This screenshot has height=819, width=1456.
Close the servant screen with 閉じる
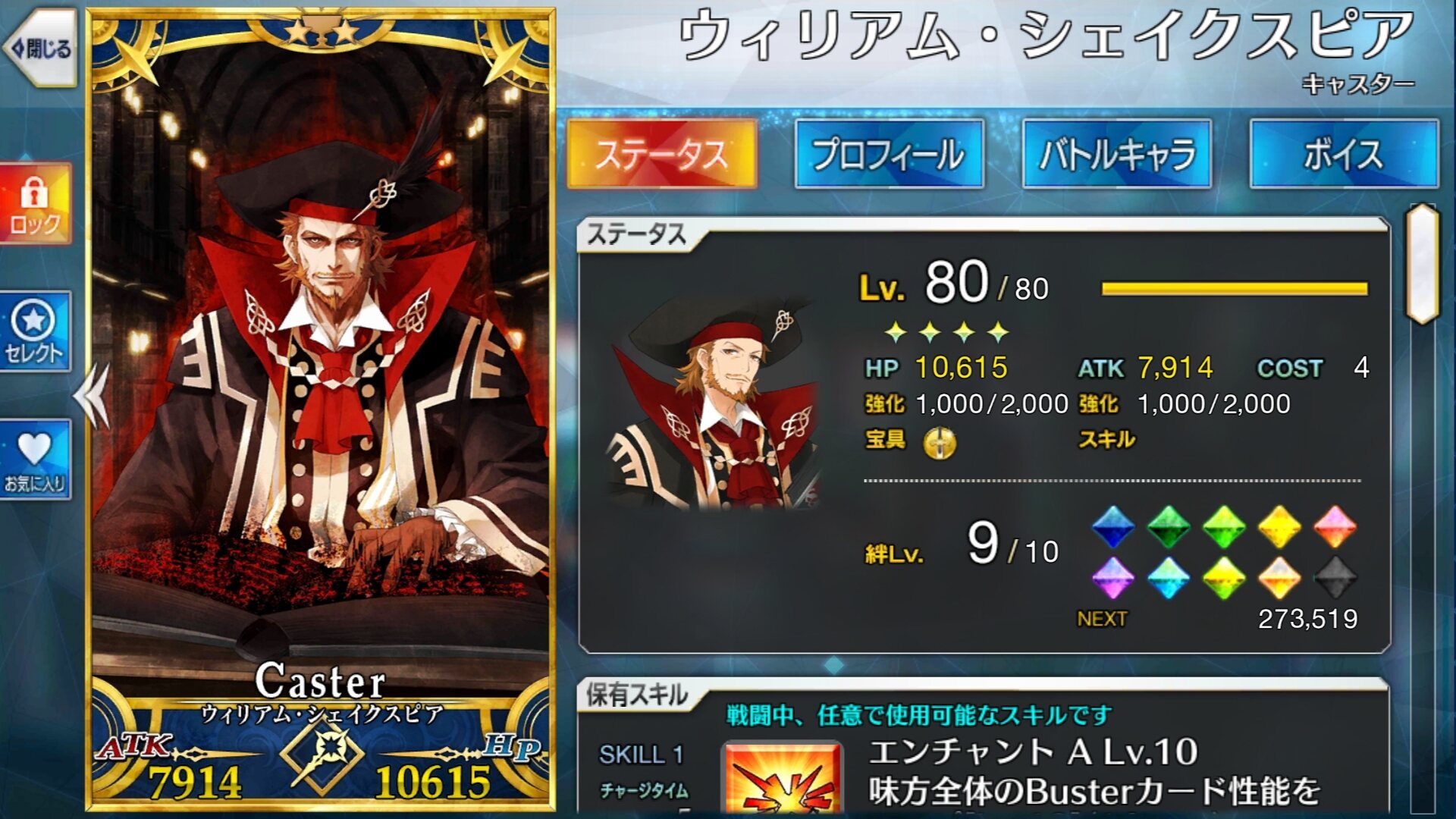tap(41, 49)
